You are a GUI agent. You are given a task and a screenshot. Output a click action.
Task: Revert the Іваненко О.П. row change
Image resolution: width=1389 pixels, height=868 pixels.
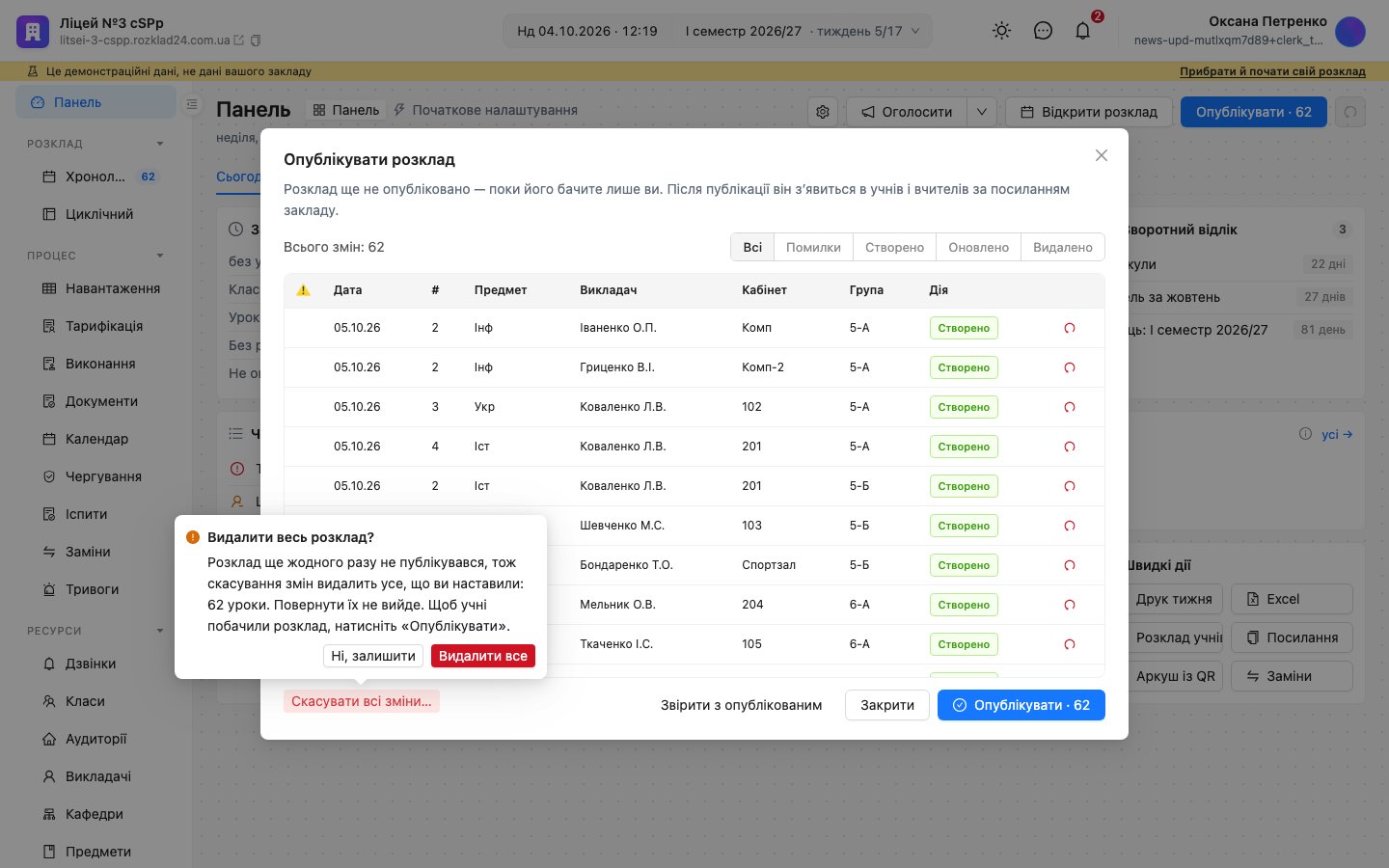click(x=1069, y=328)
